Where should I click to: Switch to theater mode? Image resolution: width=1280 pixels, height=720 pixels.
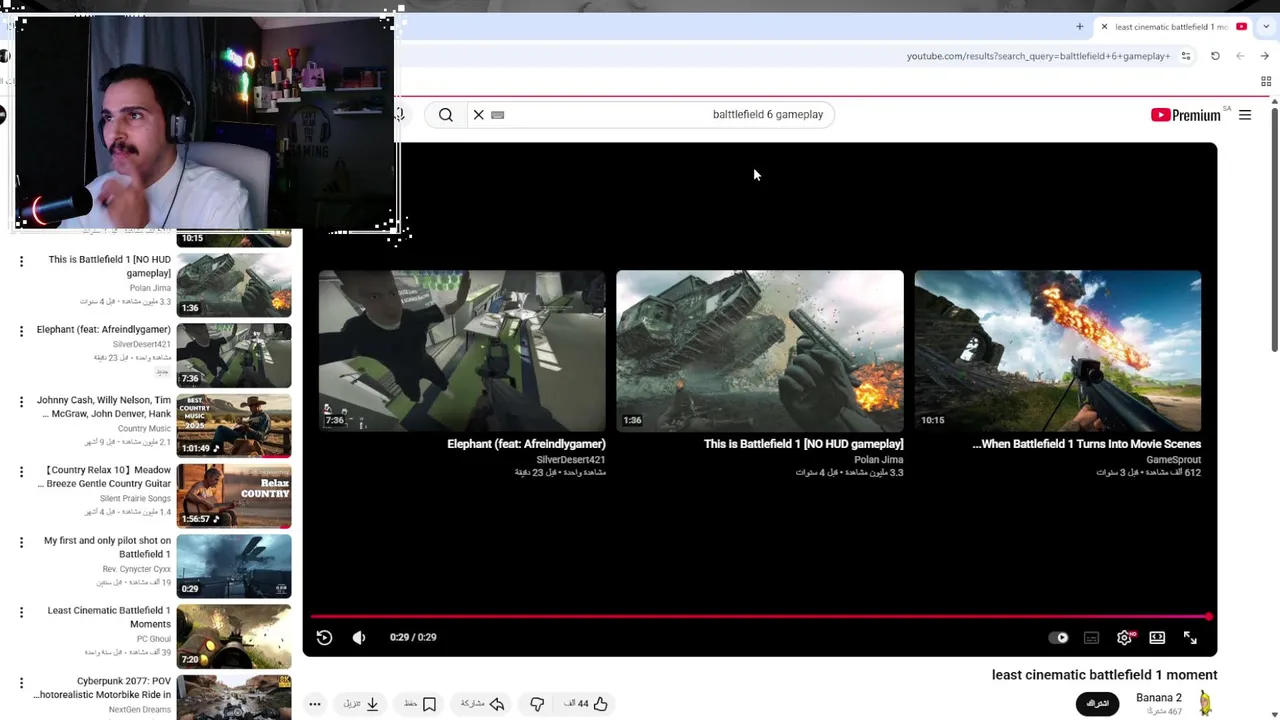point(1157,638)
